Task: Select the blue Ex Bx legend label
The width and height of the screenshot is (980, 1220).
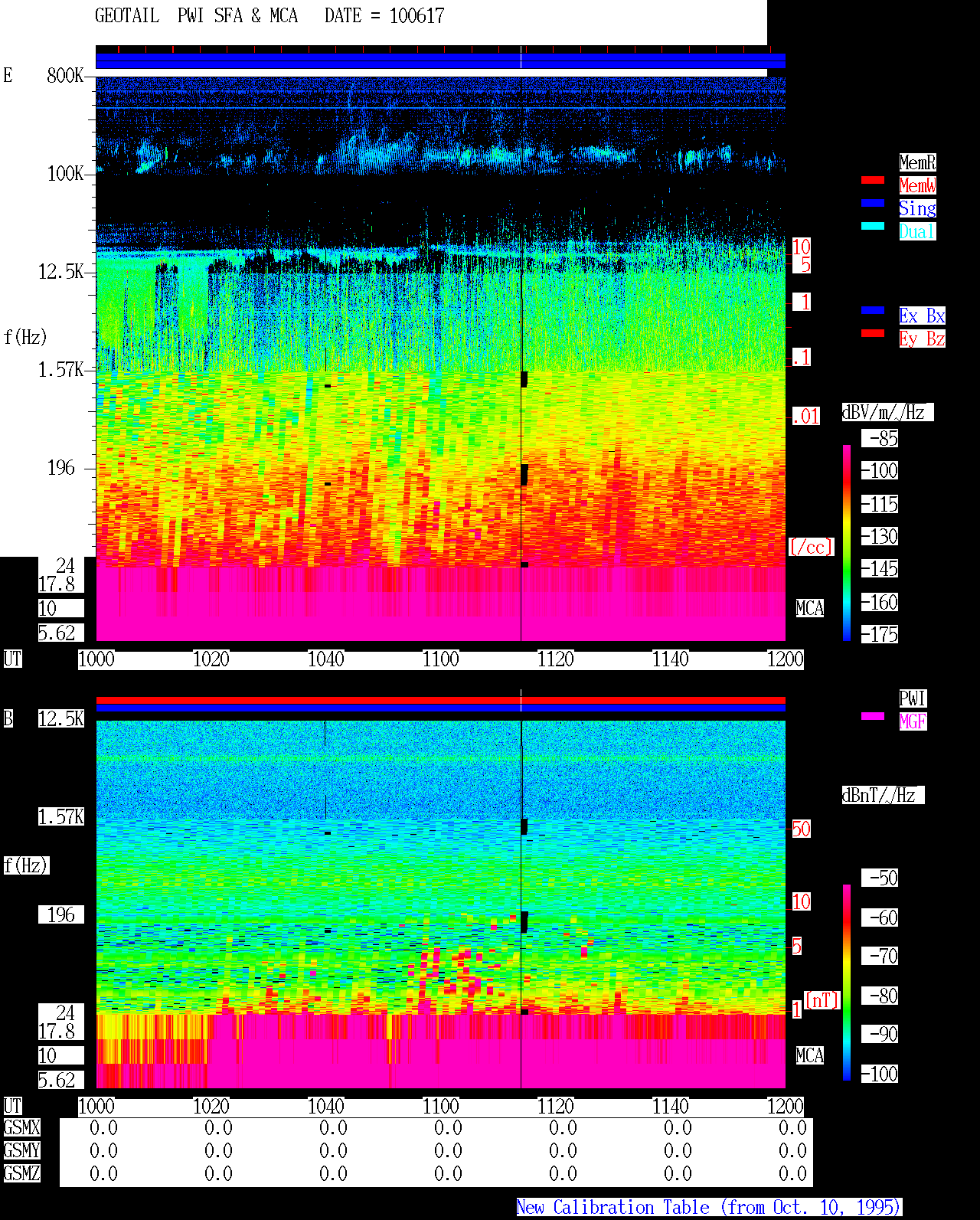Action: pos(922,316)
